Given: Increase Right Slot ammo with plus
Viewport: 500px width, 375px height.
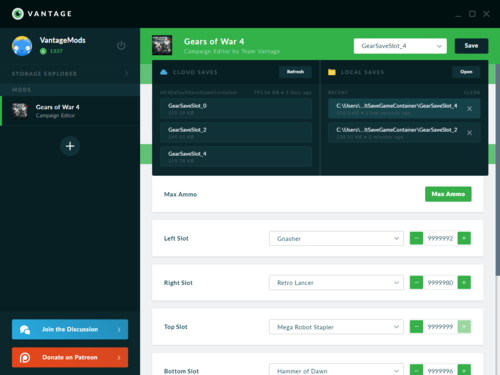Looking at the screenshot, I should point(464,283).
